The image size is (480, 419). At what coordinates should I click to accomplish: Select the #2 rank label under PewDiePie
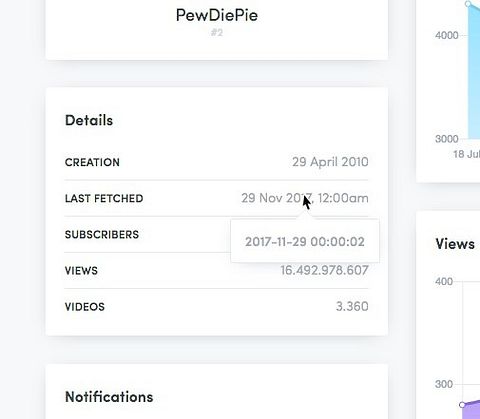tap(217, 33)
